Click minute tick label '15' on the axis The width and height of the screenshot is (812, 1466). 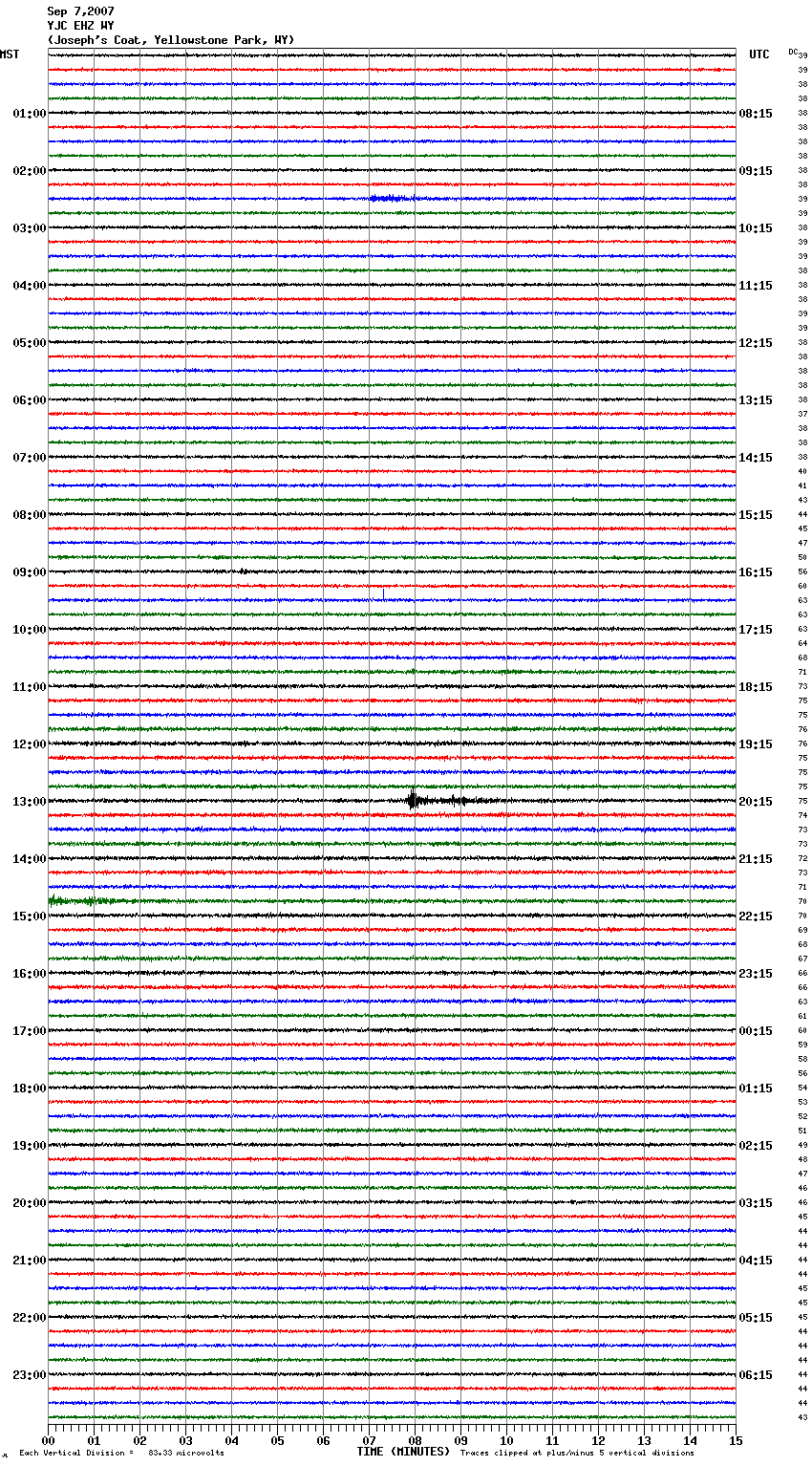(736, 1440)
